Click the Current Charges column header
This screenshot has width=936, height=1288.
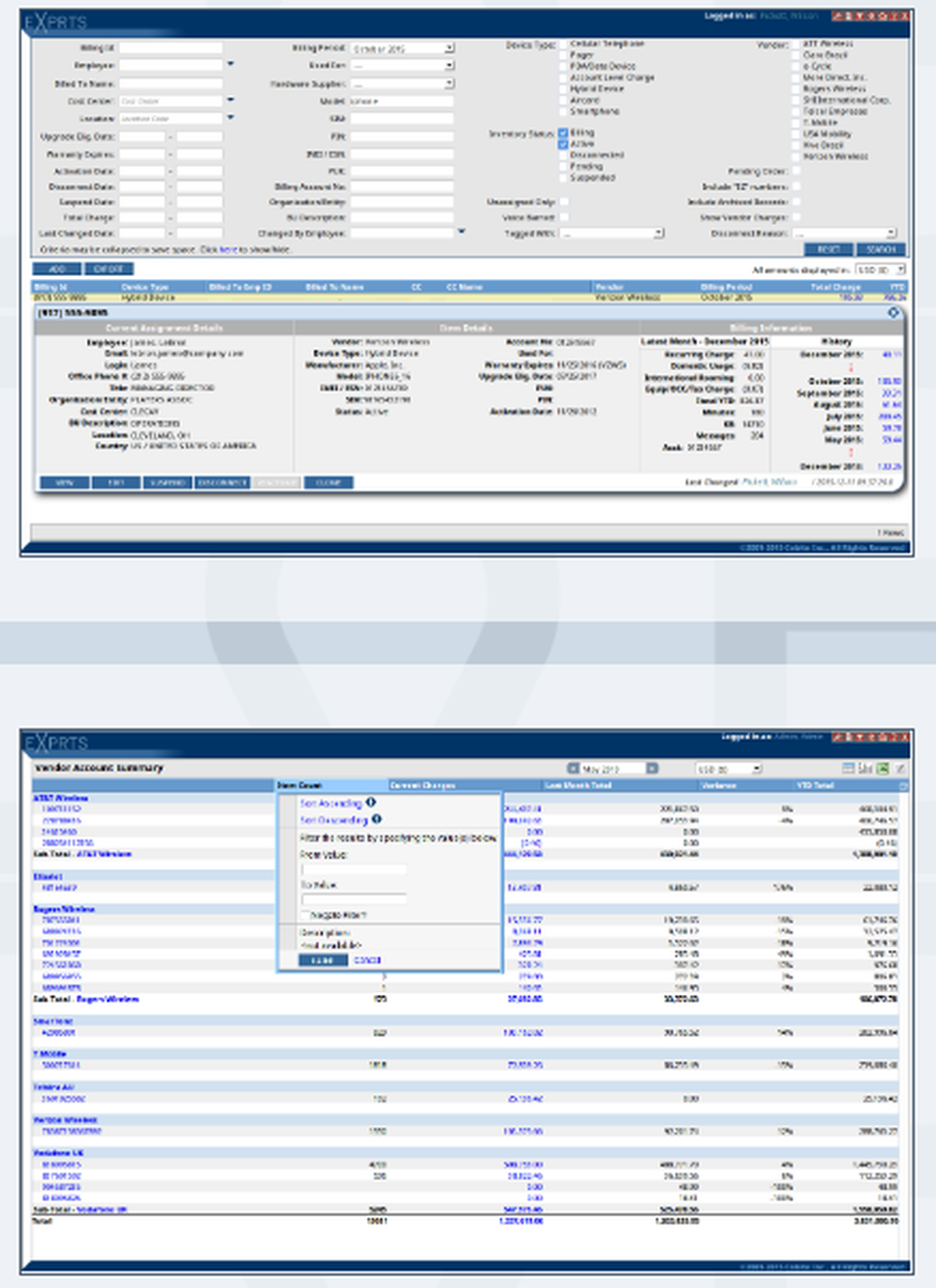pyautogui.click(x=464, y=785)
